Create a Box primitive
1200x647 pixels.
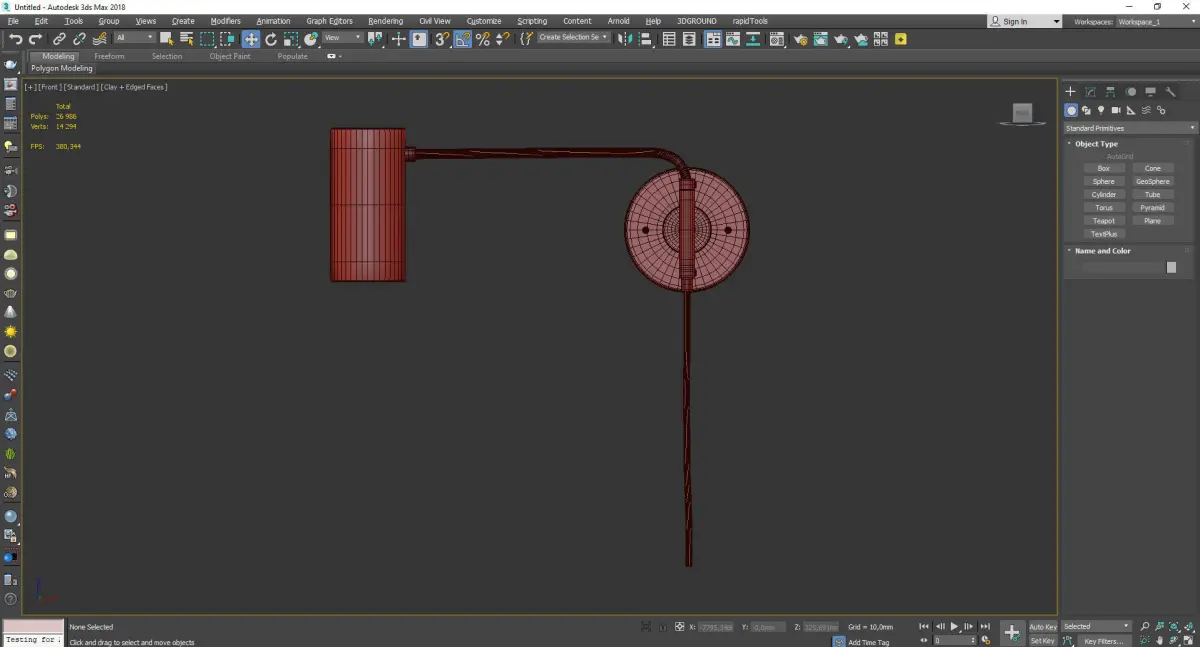click(x=1104, y=168)
